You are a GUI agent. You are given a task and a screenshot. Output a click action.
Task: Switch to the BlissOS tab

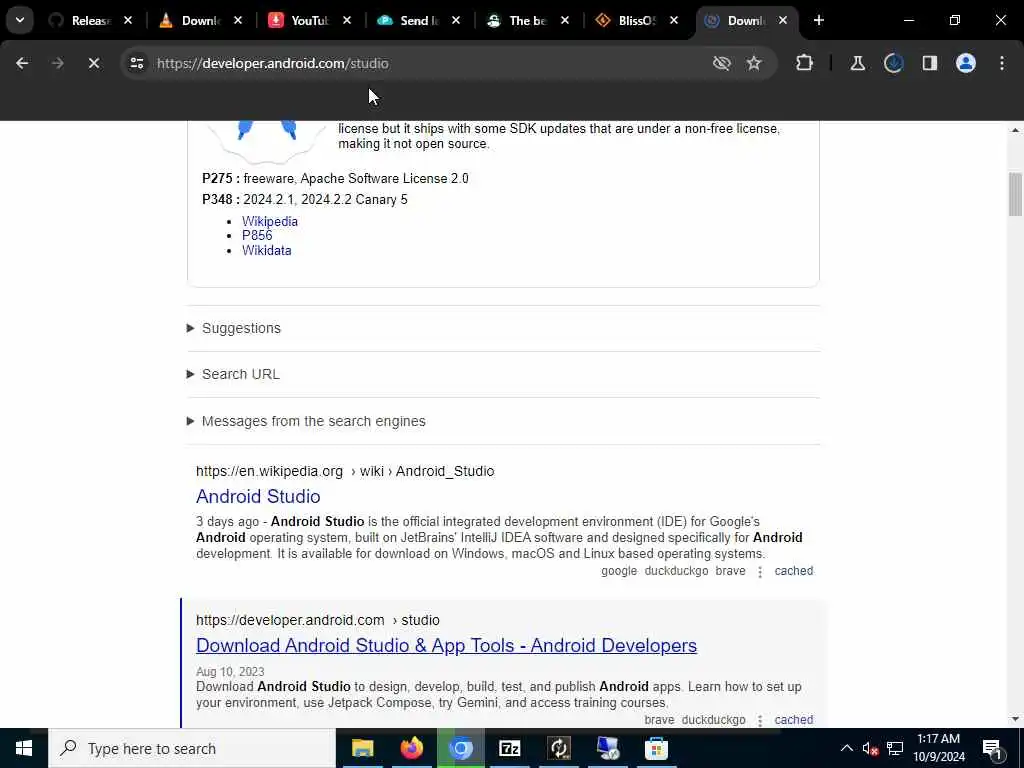tap(627, 20)
